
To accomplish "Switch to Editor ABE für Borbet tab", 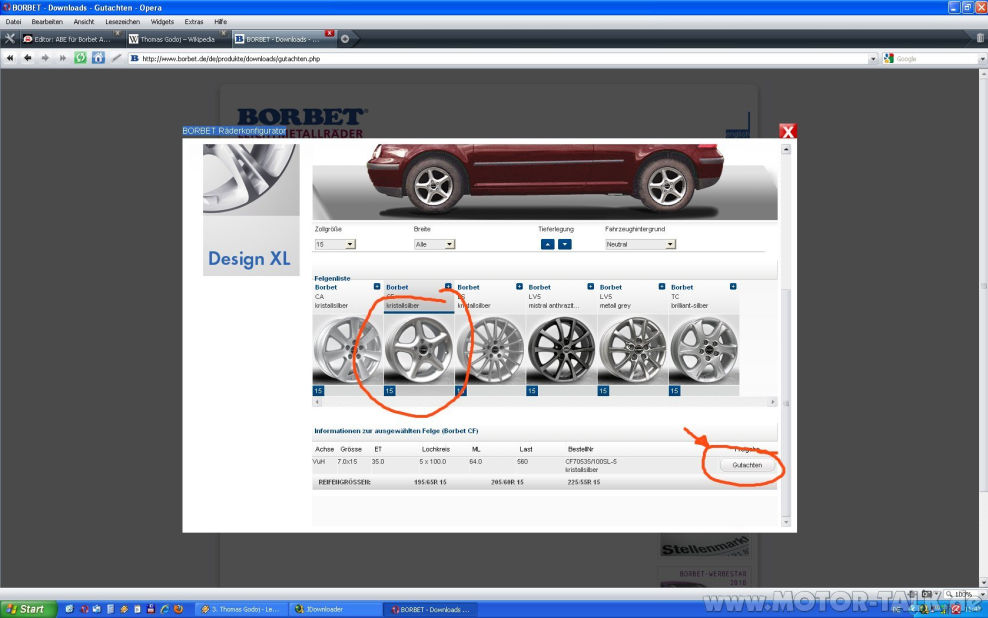I will coord(71,39).
